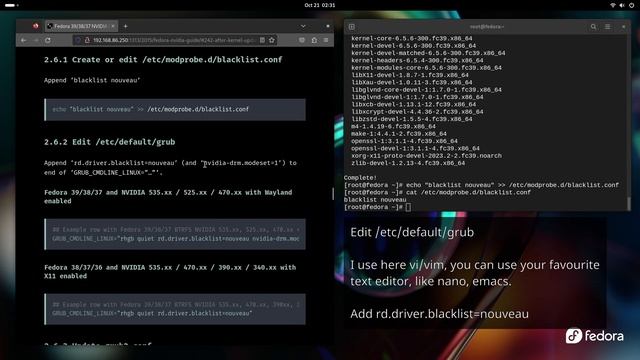Click heading 2.6.1 Create or edit blacklist.conf
The height and width of the screenshot is (360, 640).
click(163, 60)
